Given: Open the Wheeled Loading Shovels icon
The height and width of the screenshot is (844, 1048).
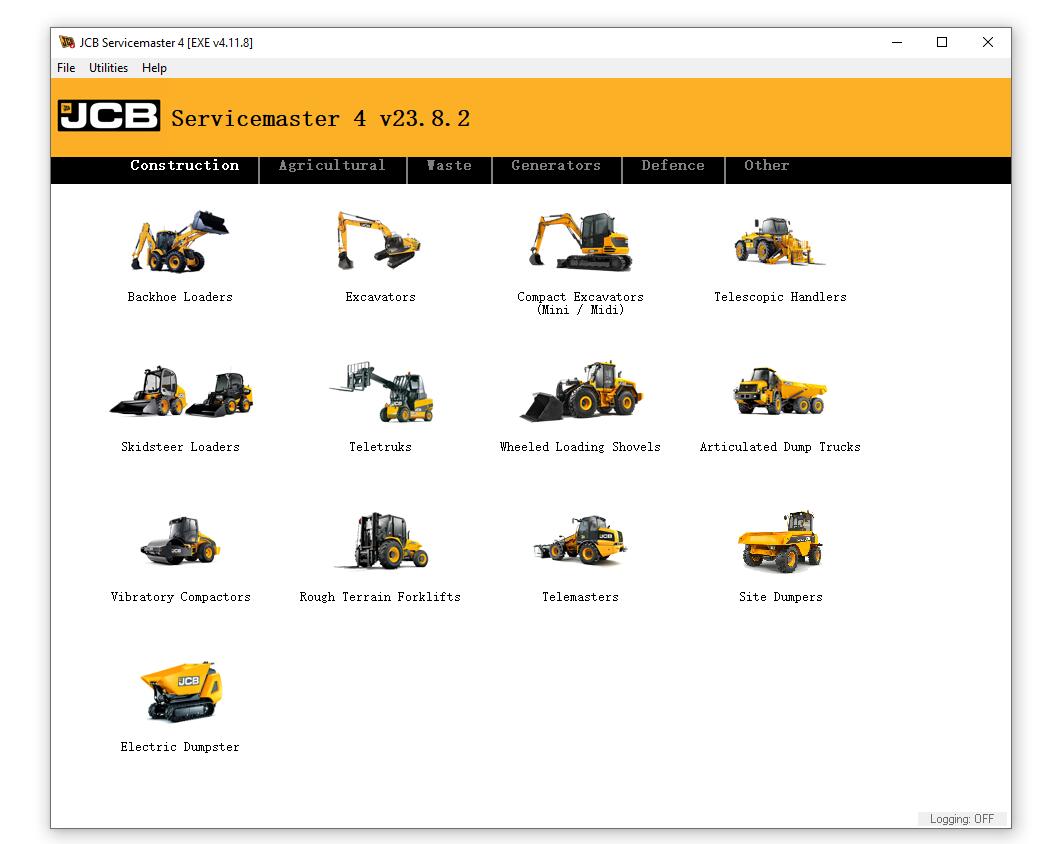Looking at the screenshot, I should click(581, 392).
